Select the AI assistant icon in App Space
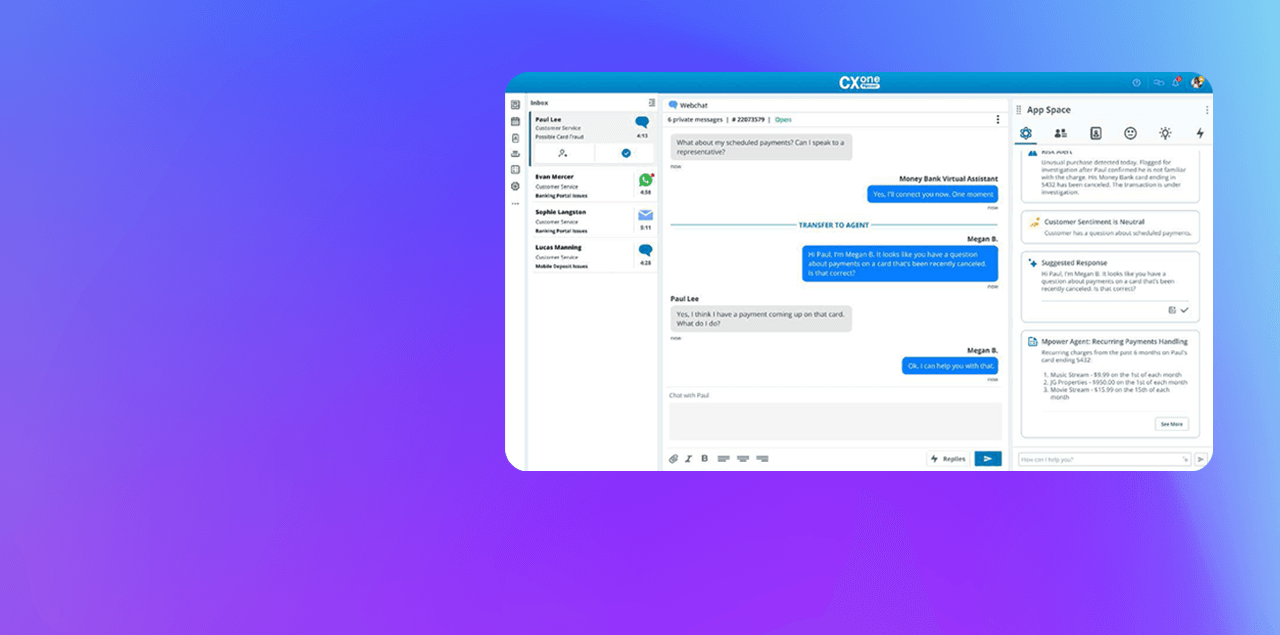Image resolution: width=1280 pixels, height=635 pixels. pyautogui.click(x=1025, y=133)
